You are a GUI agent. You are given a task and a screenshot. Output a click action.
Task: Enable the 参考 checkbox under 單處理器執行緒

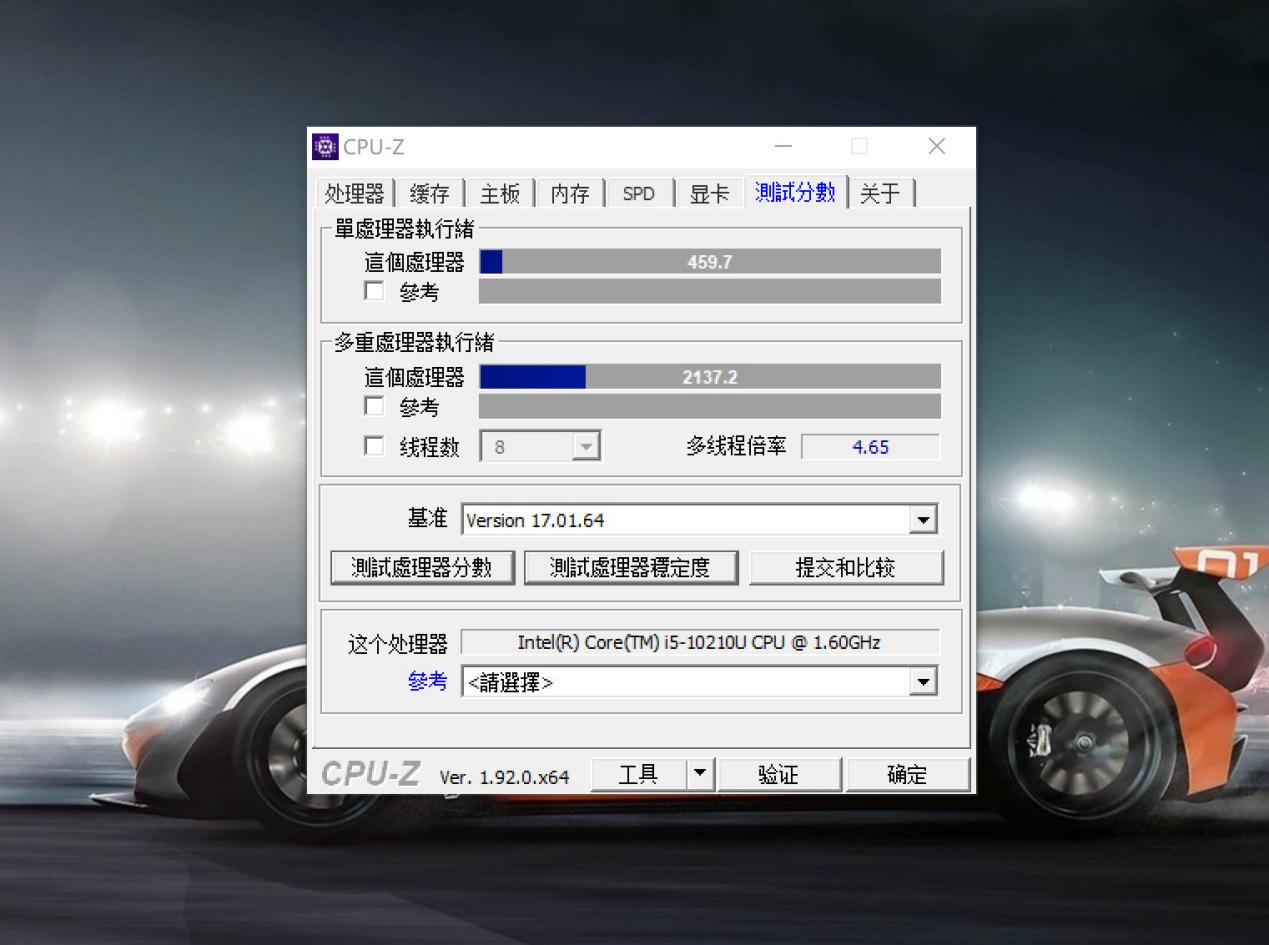(375, 291)
